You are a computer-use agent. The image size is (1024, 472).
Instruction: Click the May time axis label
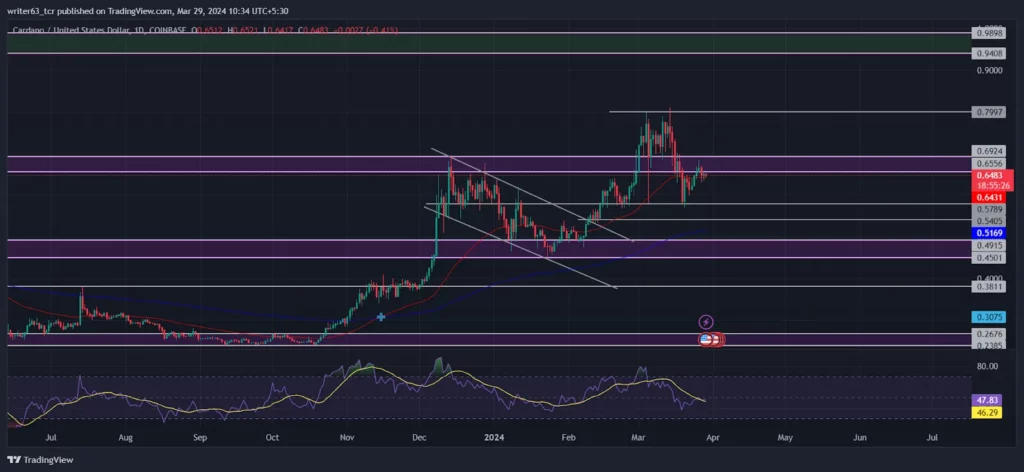click(786, 437)
